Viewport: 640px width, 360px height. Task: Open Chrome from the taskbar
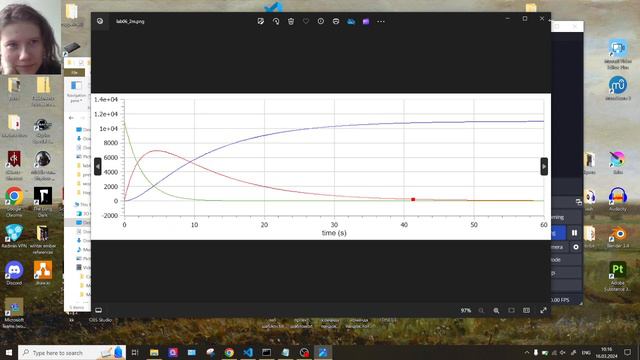pyautogui.click(x=229, y=352)
